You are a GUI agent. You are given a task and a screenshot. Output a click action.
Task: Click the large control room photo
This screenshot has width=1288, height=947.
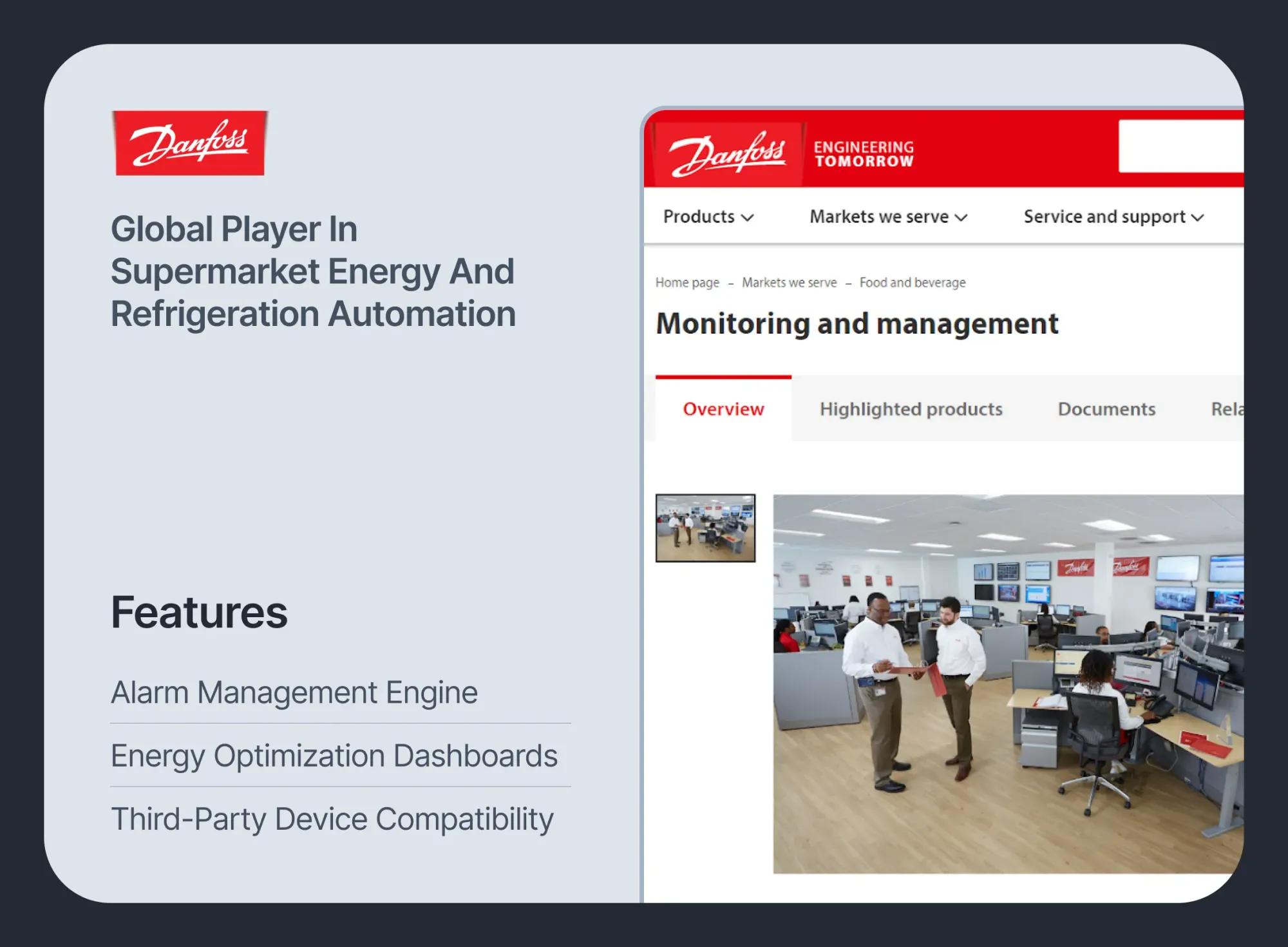(x=1008, y=684)
